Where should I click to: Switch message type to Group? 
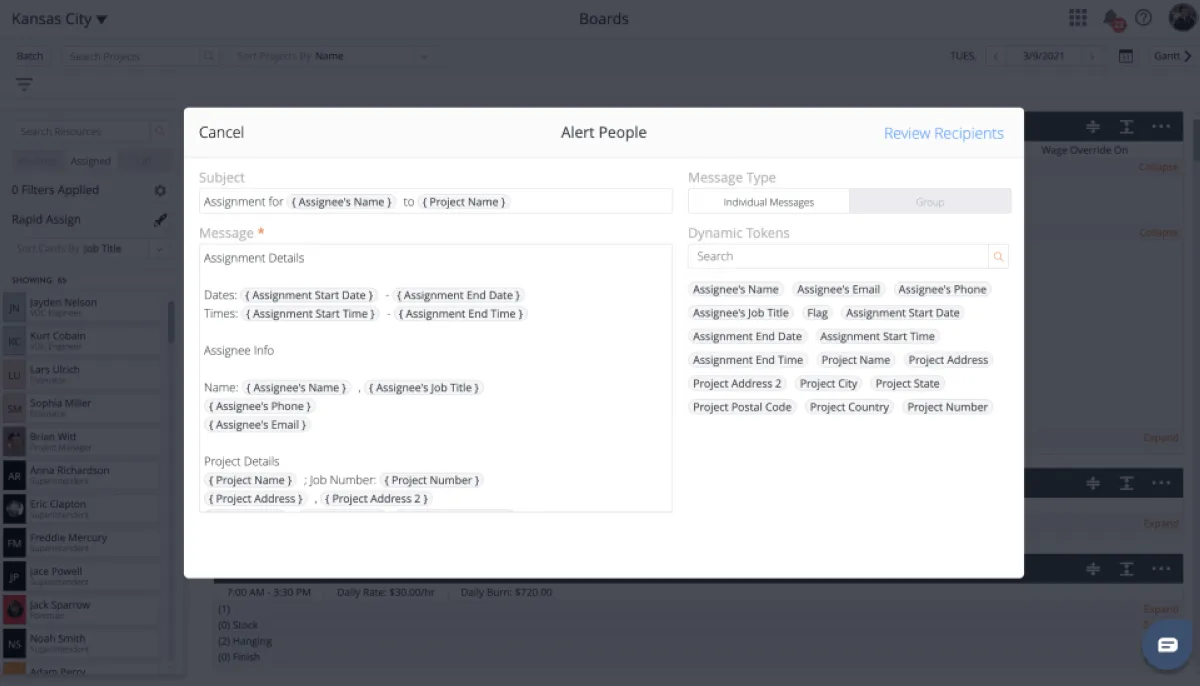click(929, 202)
